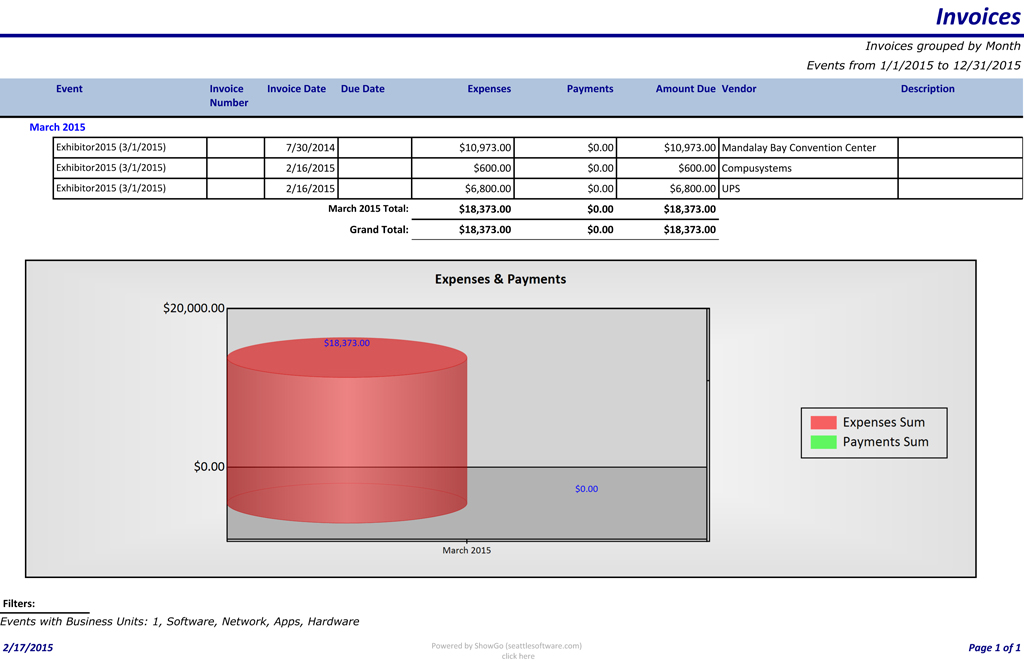Click the Event column header

(69, 89)
